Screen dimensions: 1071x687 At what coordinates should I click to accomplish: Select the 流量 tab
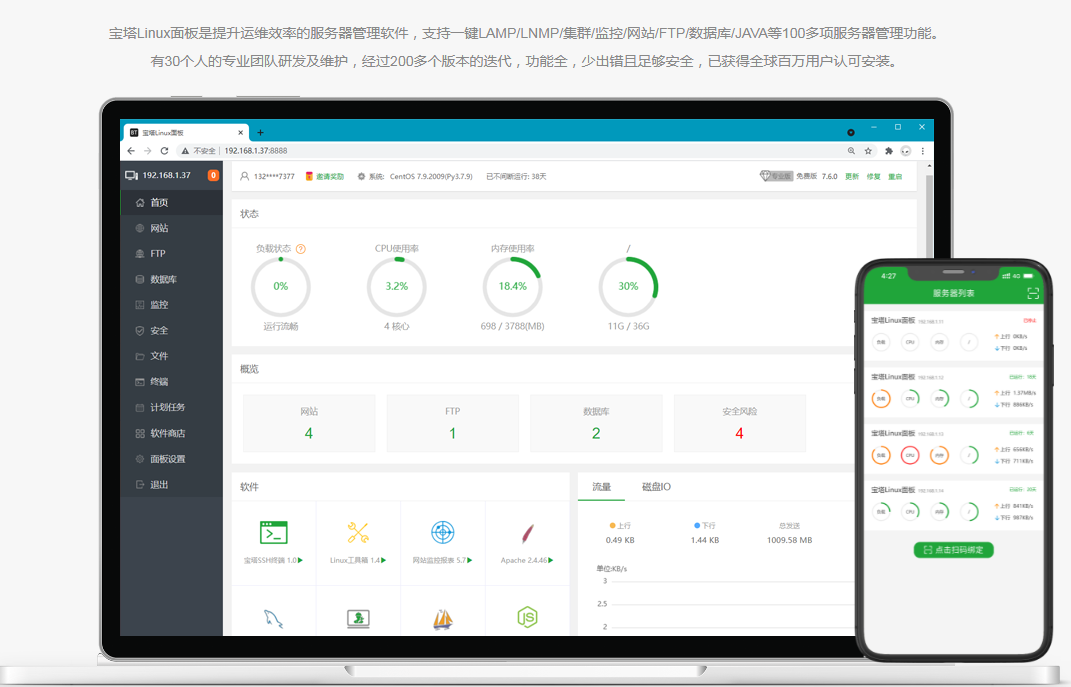[x=601, y=487]
